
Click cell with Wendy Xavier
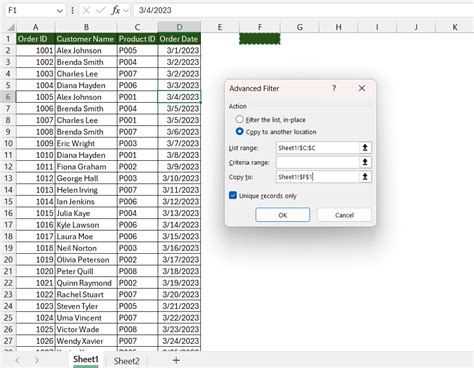[x=86, y=341]
